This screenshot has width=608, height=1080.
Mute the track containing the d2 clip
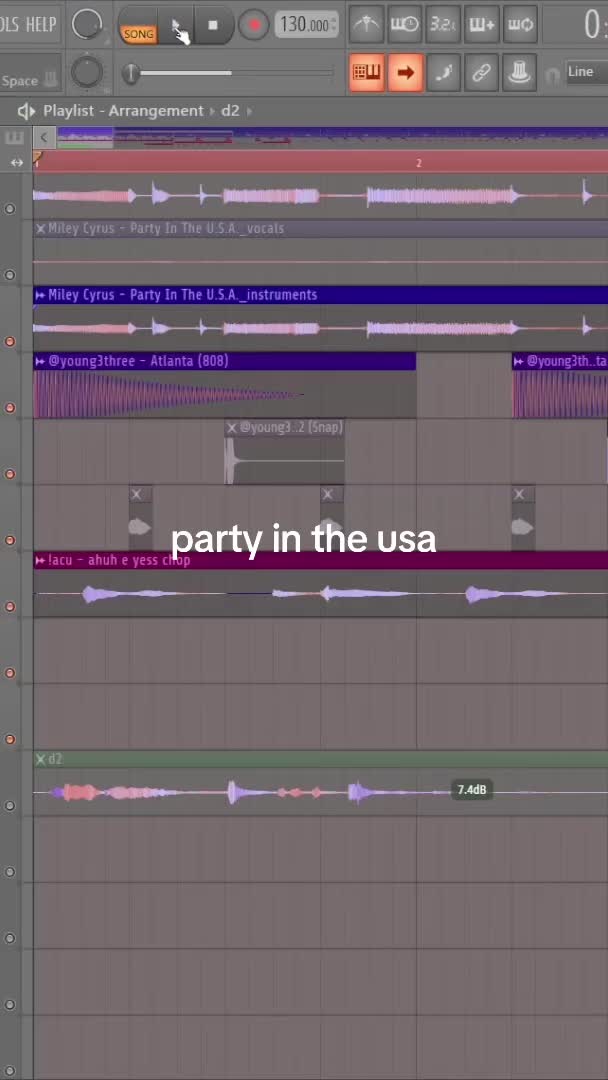click(x=10, y=805)
